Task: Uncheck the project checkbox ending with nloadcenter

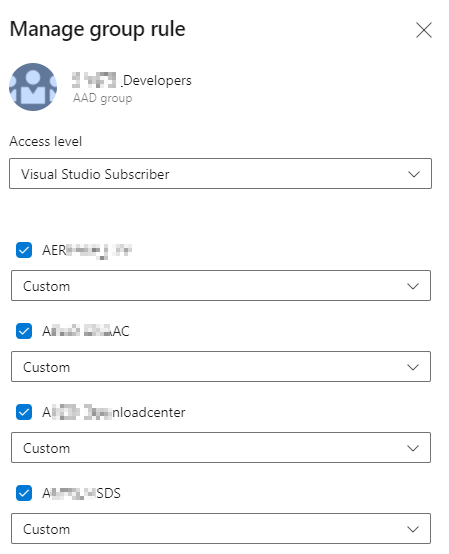Action: 24,412
